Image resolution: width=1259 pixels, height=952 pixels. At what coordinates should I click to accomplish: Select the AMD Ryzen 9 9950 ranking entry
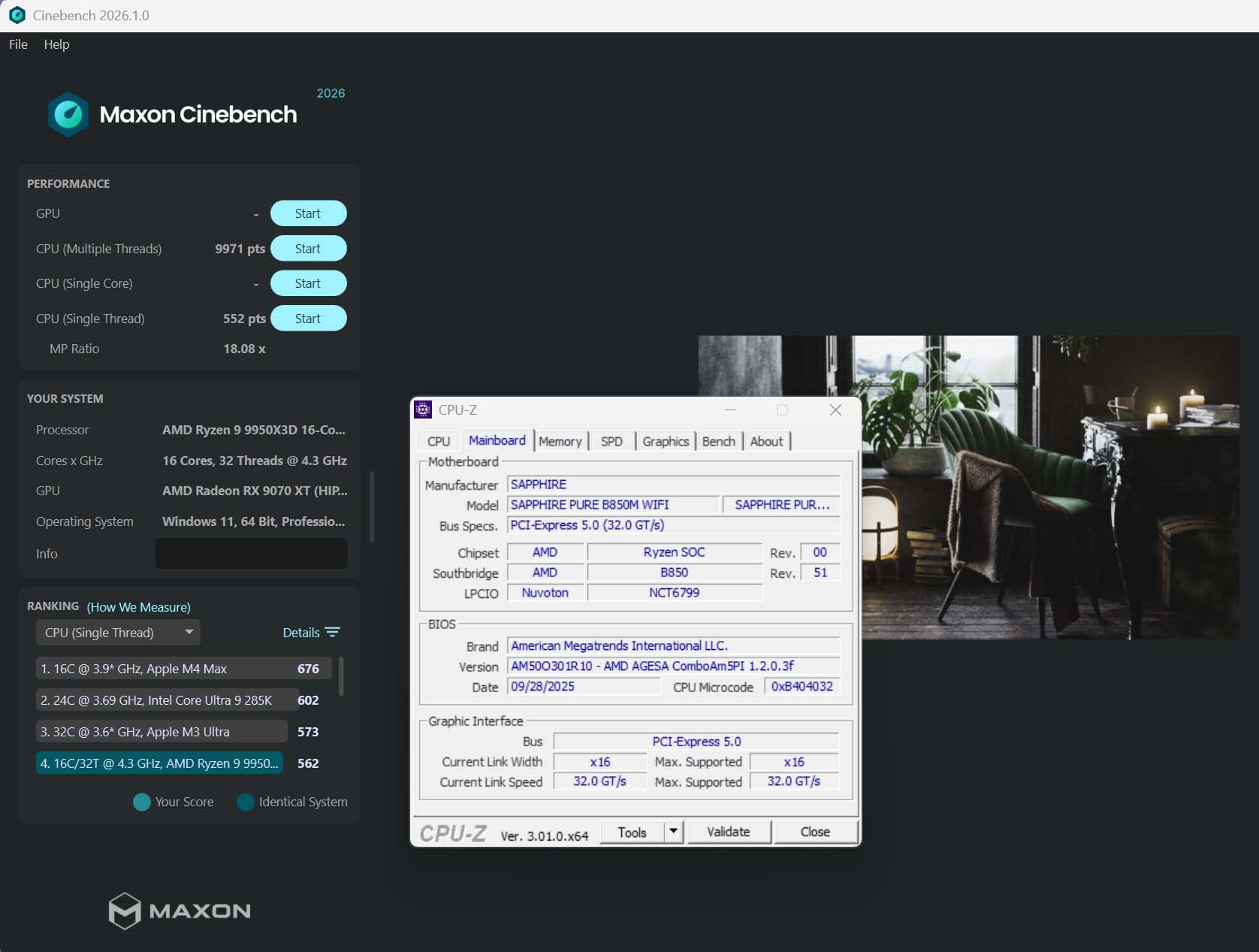(159, 763)
